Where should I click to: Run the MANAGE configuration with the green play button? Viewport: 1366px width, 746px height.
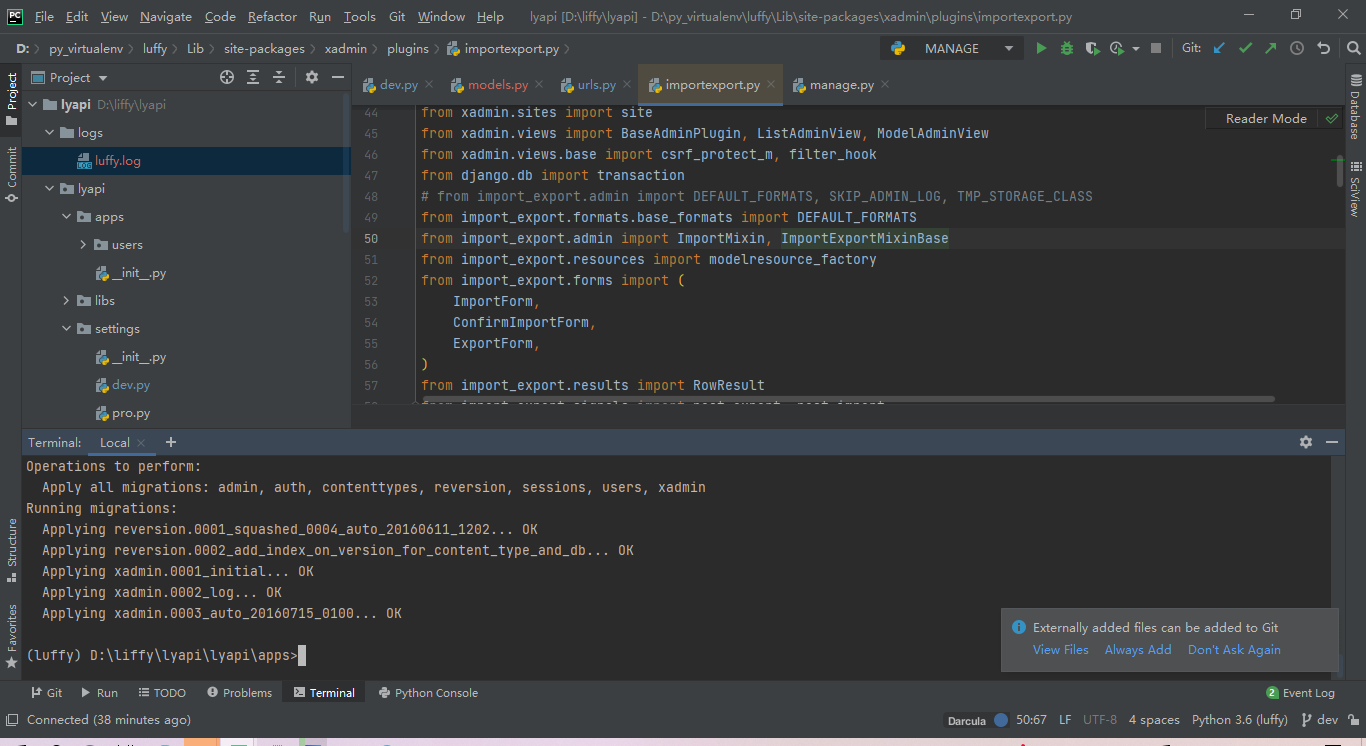1041,48
